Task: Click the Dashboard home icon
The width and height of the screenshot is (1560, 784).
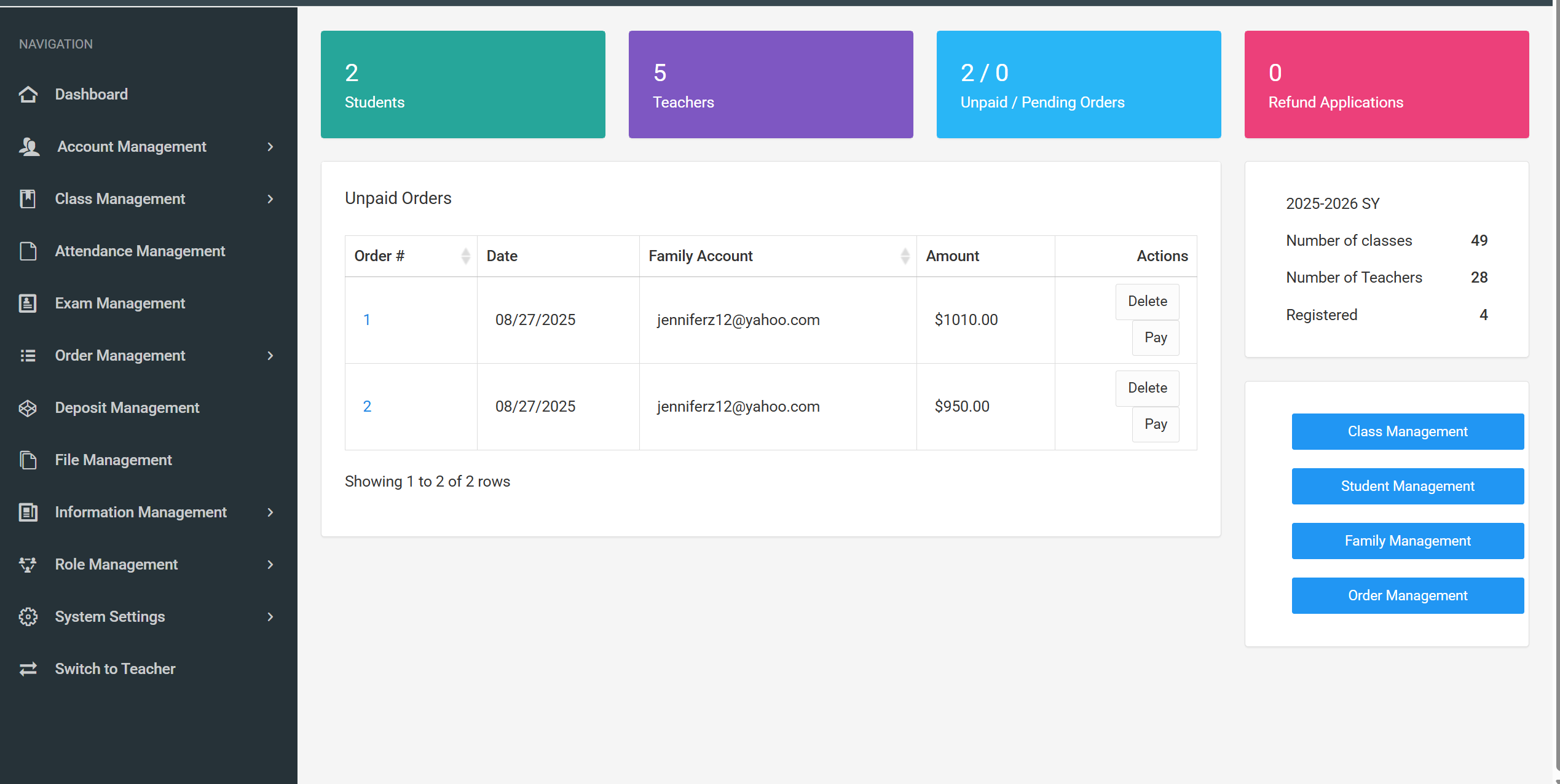Action: tap(28, 95)
